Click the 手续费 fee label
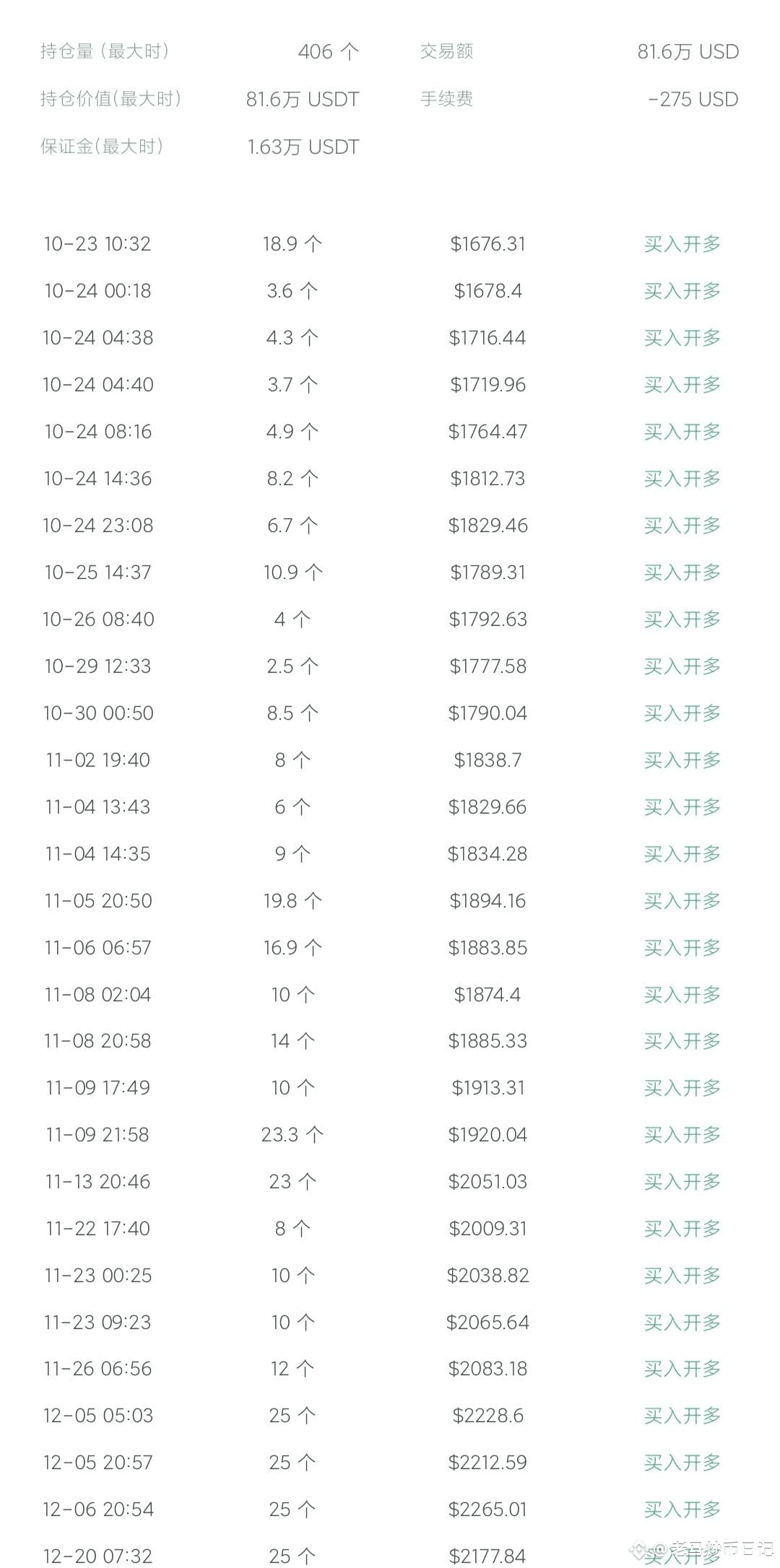 (446, 99)
